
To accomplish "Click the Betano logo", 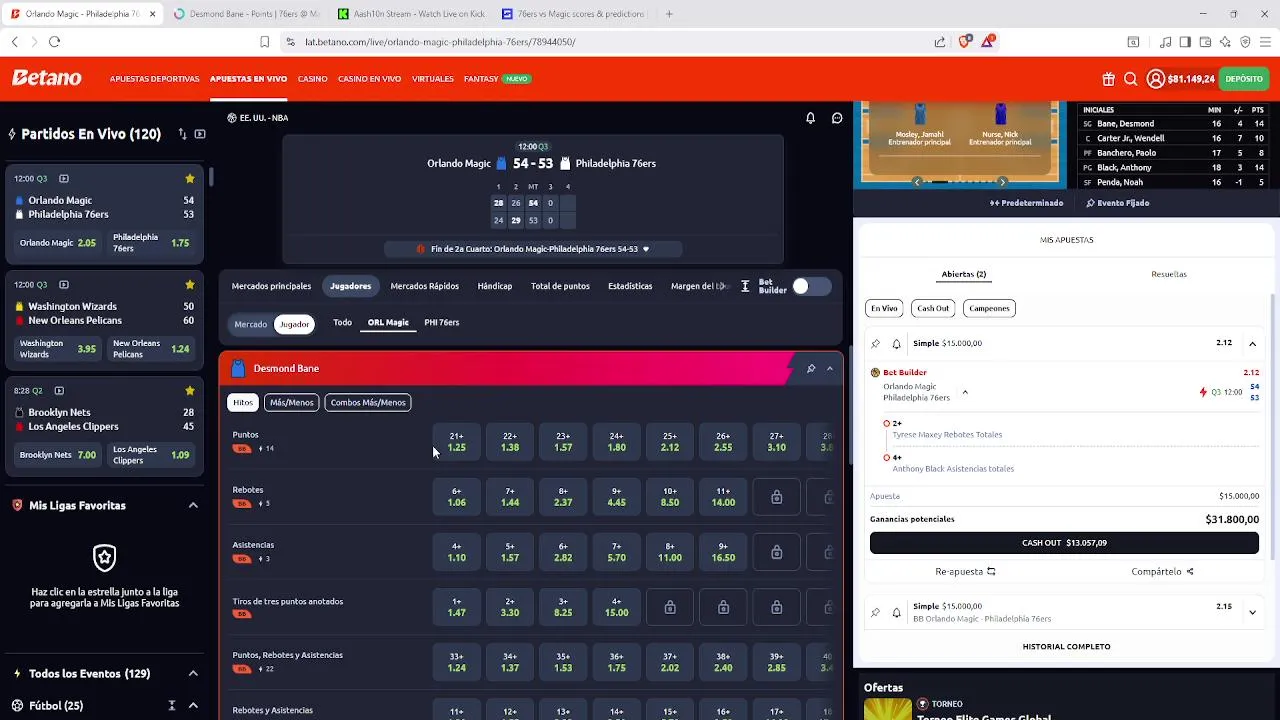I will [x=47, y=78].
